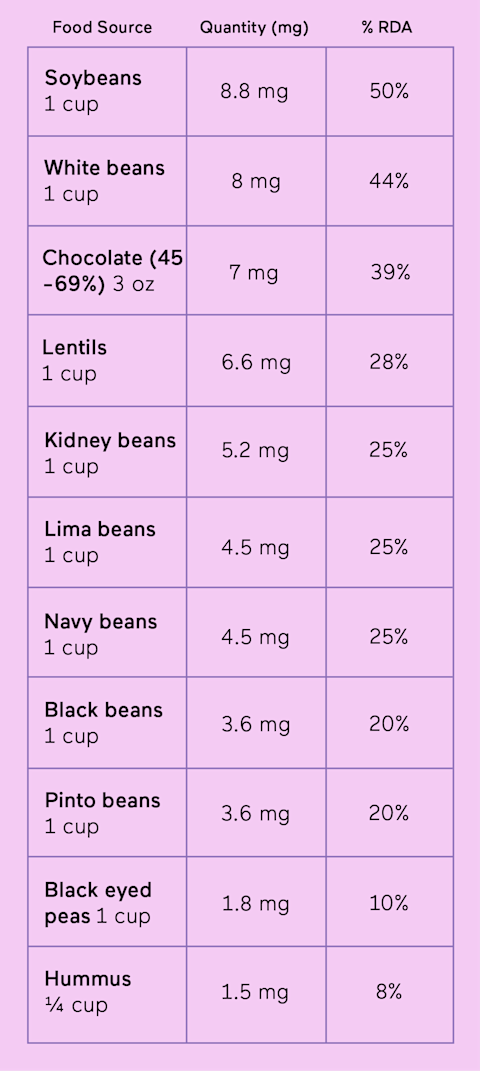The image size is (480, 1071).
Task: Select the White beans food cell
Action: [107, 181]
